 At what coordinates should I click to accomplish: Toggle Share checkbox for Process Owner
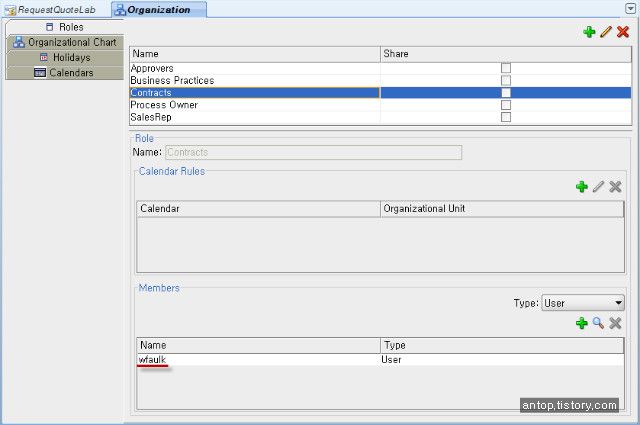pos(506,105)
